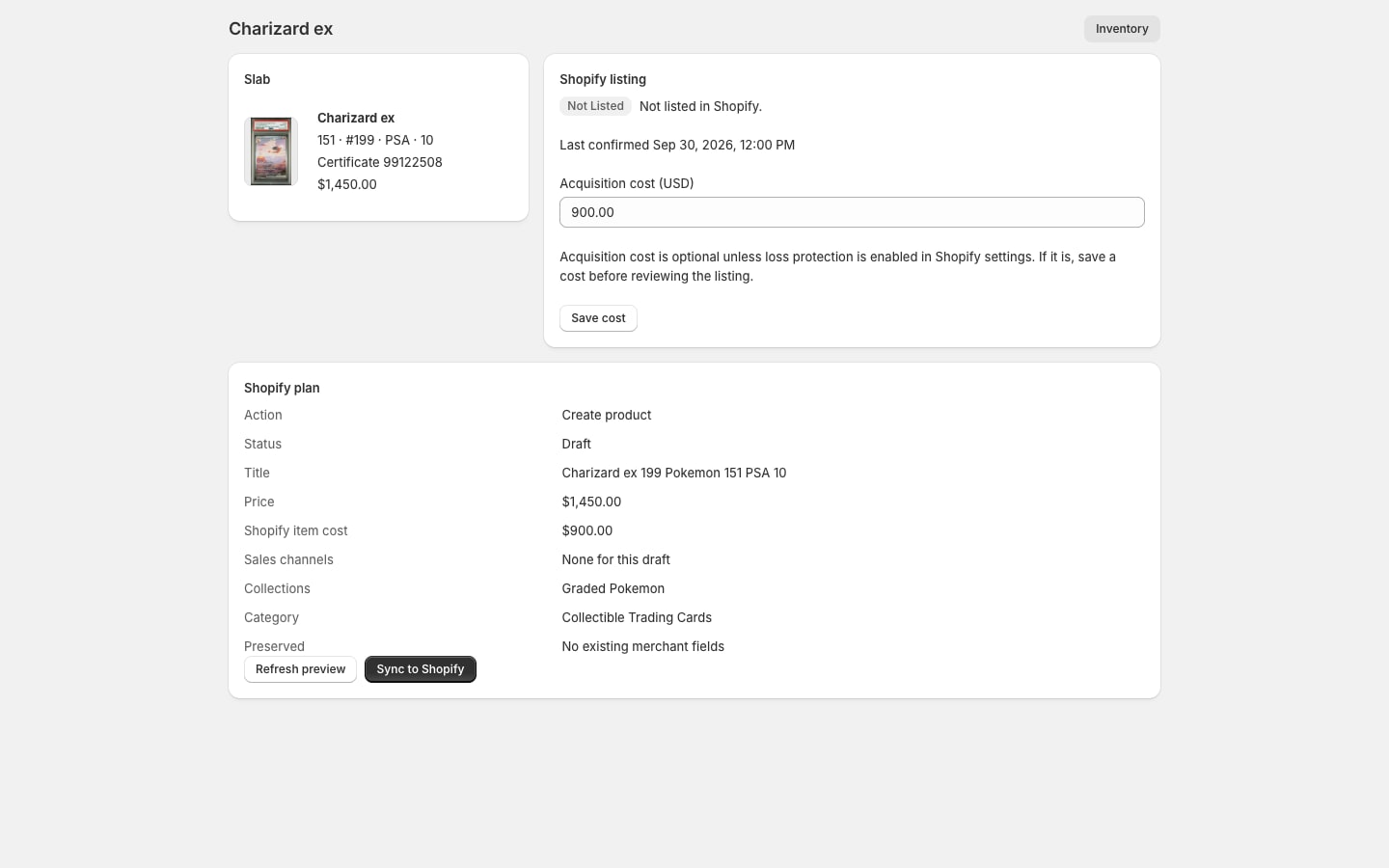
Task: Click the Action row label
Action: 263,415
